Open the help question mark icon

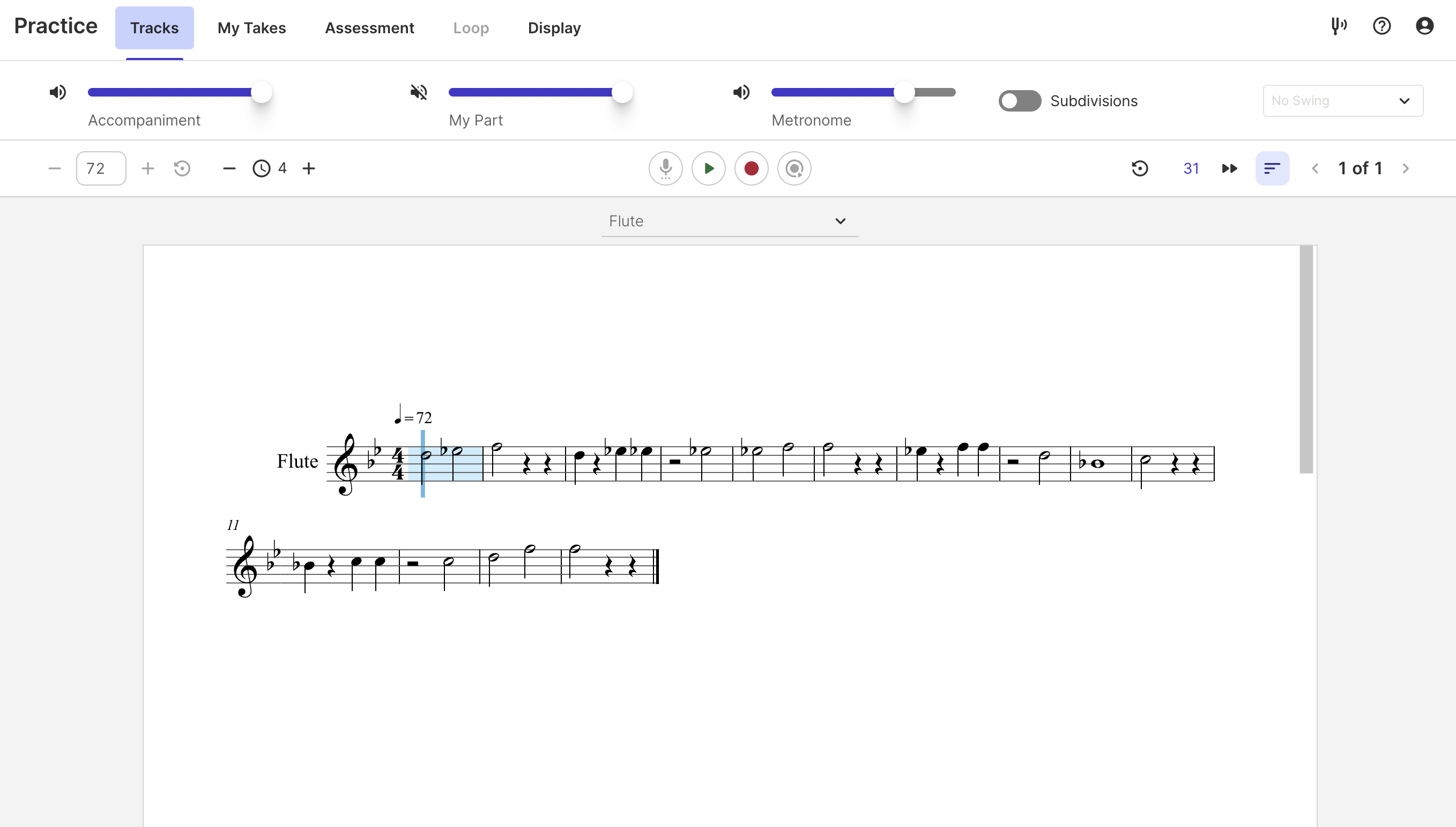(x=1381, y=26)
